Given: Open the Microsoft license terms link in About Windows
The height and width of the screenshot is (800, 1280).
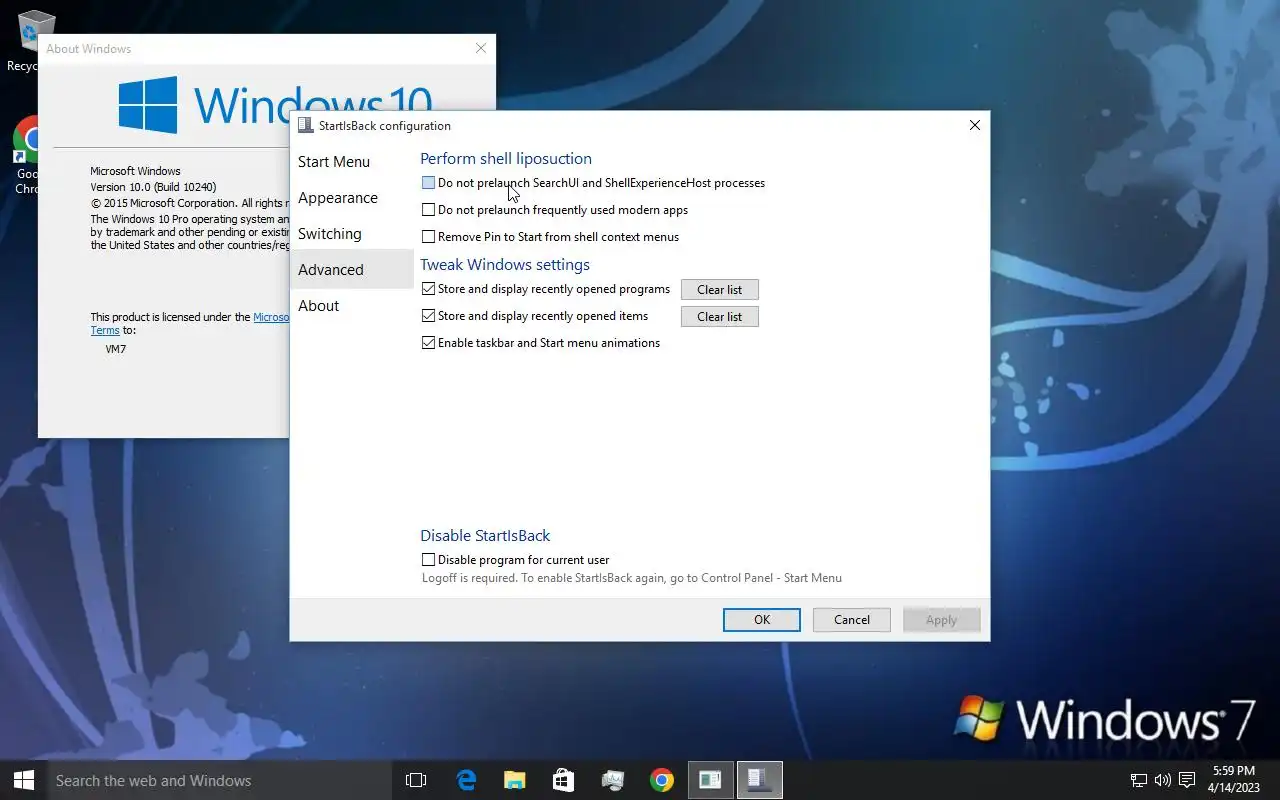Looking at the screenshot, I should click(271, 317).
